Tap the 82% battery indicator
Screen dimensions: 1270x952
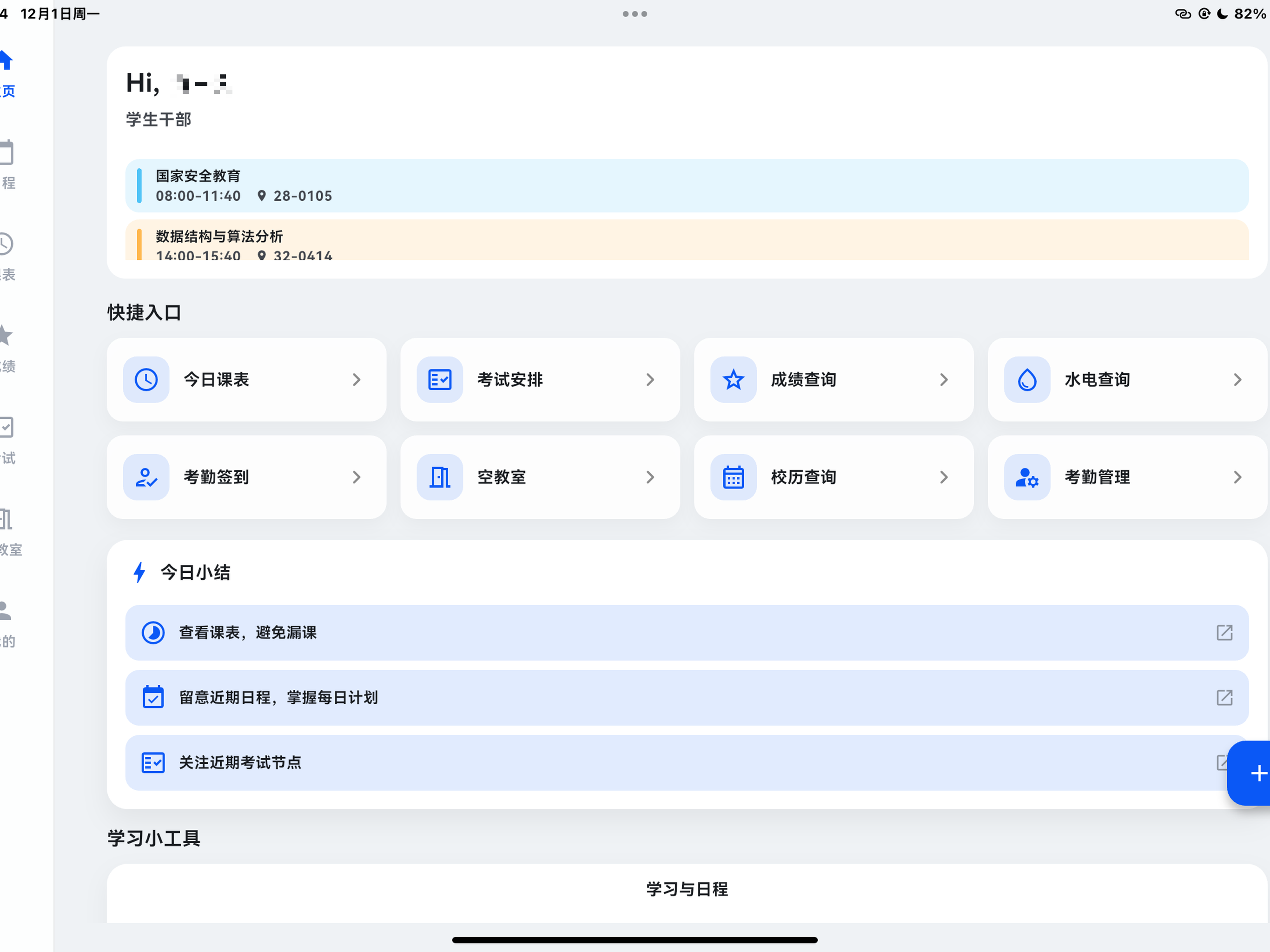[1250, 14]
